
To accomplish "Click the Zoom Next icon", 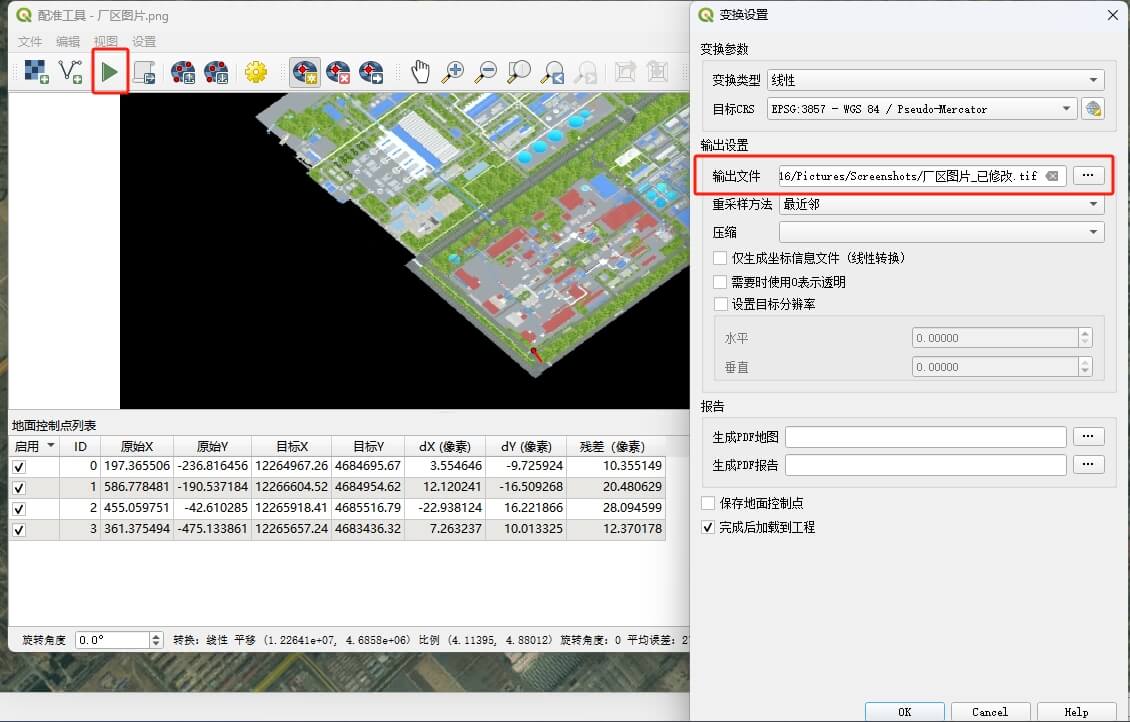I will (x=586, y=72).
